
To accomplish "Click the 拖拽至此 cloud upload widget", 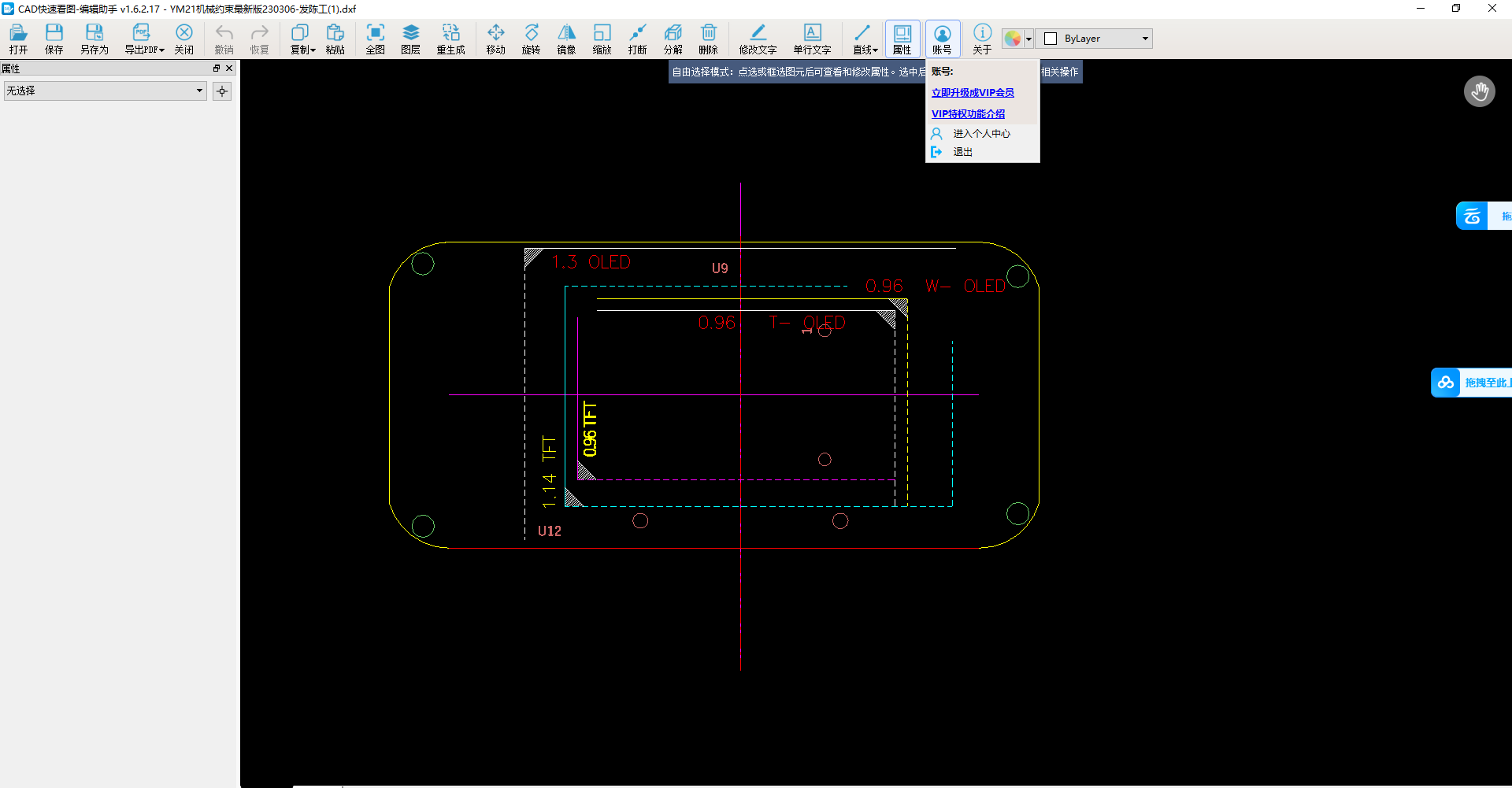I will 1471,383.
